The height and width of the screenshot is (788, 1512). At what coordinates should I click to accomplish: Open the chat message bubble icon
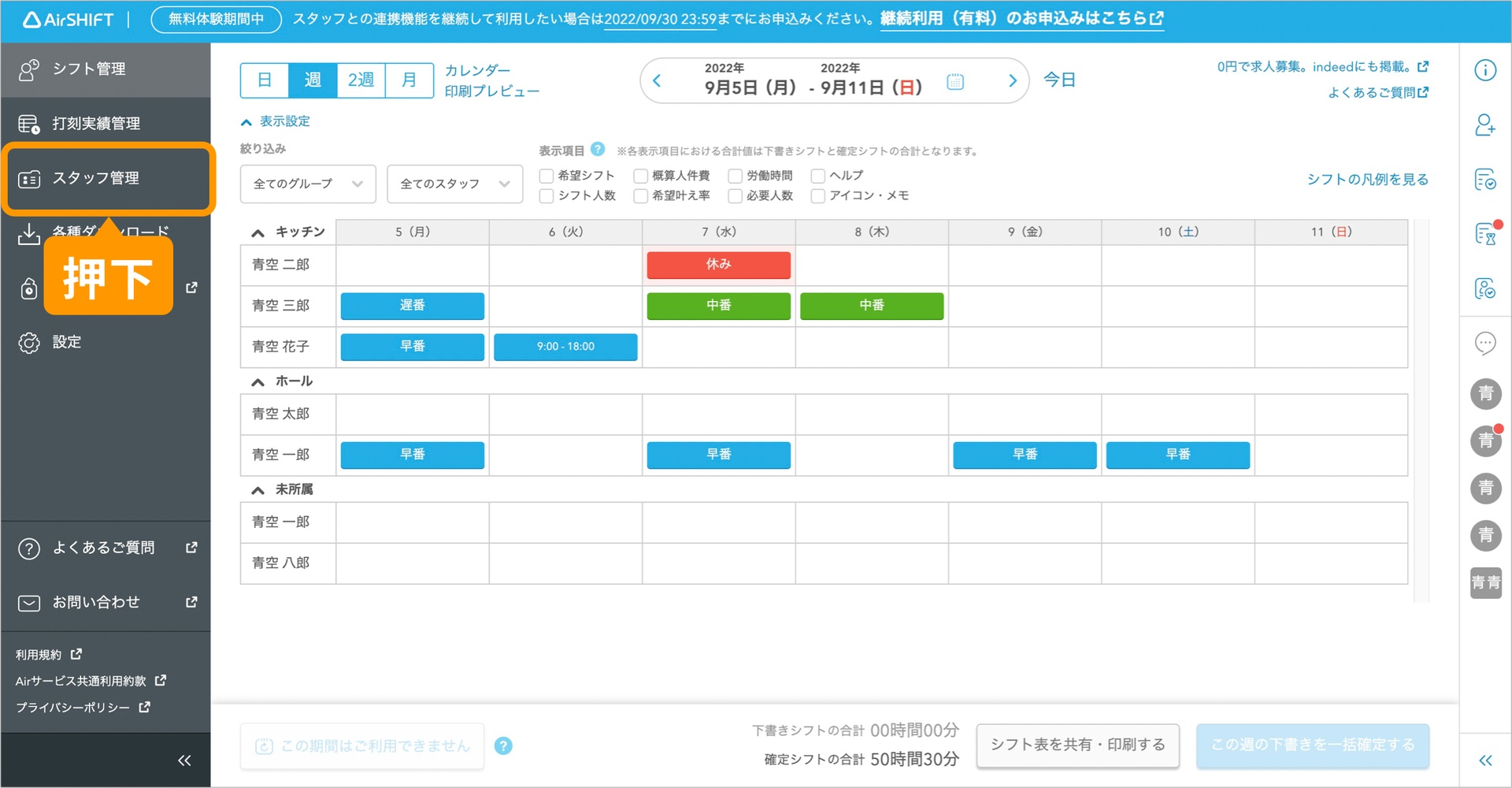(x=1484, y=343)
